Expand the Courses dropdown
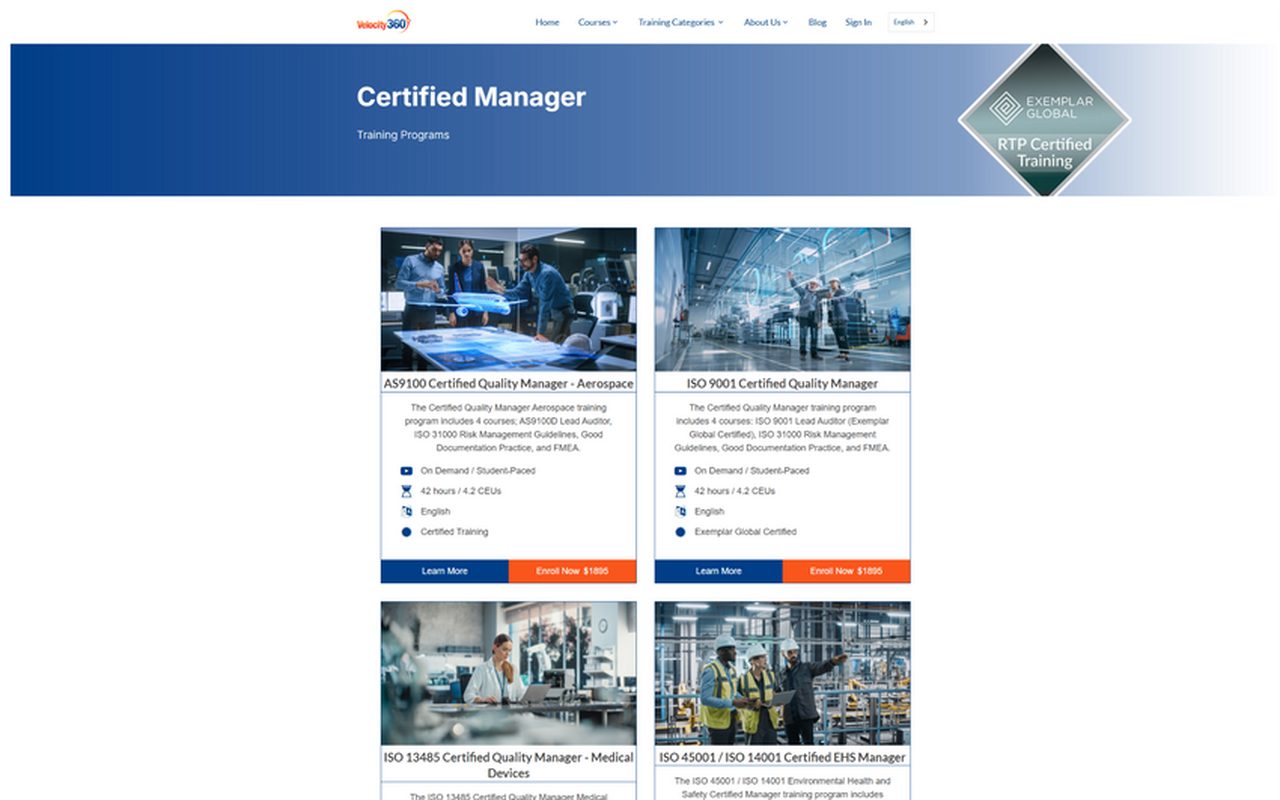 click(598, 22)
